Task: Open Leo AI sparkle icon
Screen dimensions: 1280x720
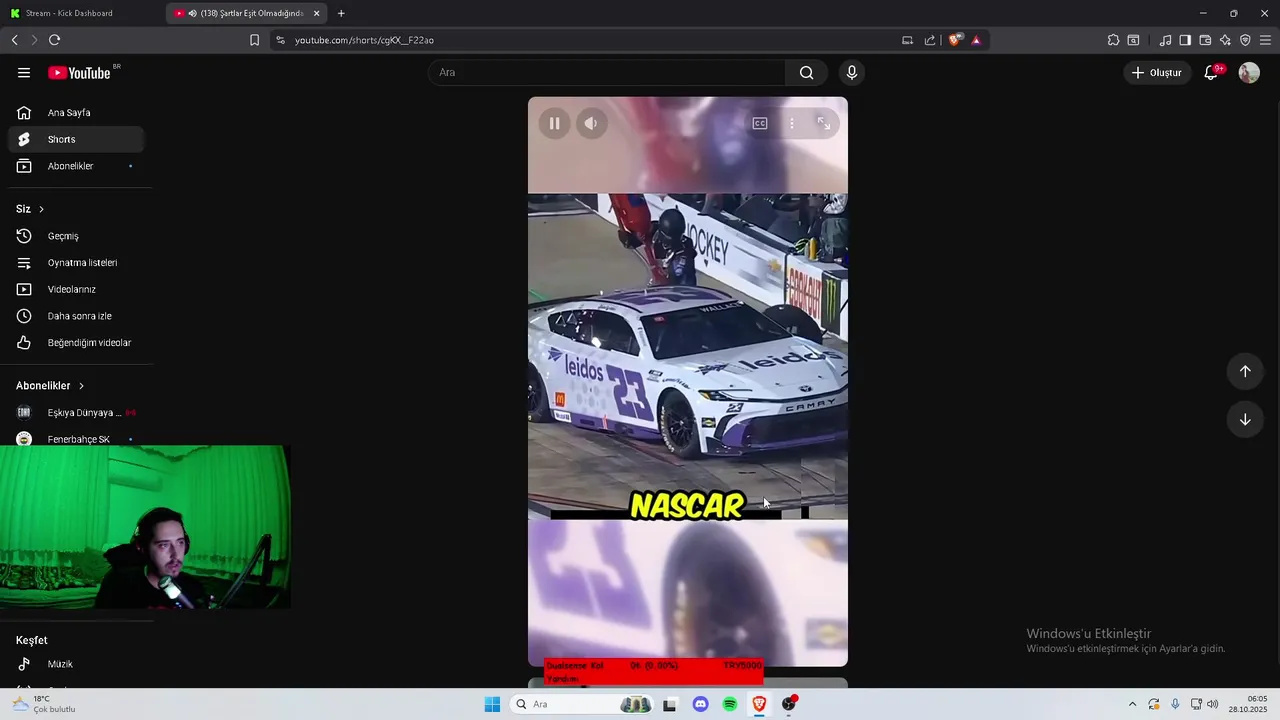Action: point(1225,40)
